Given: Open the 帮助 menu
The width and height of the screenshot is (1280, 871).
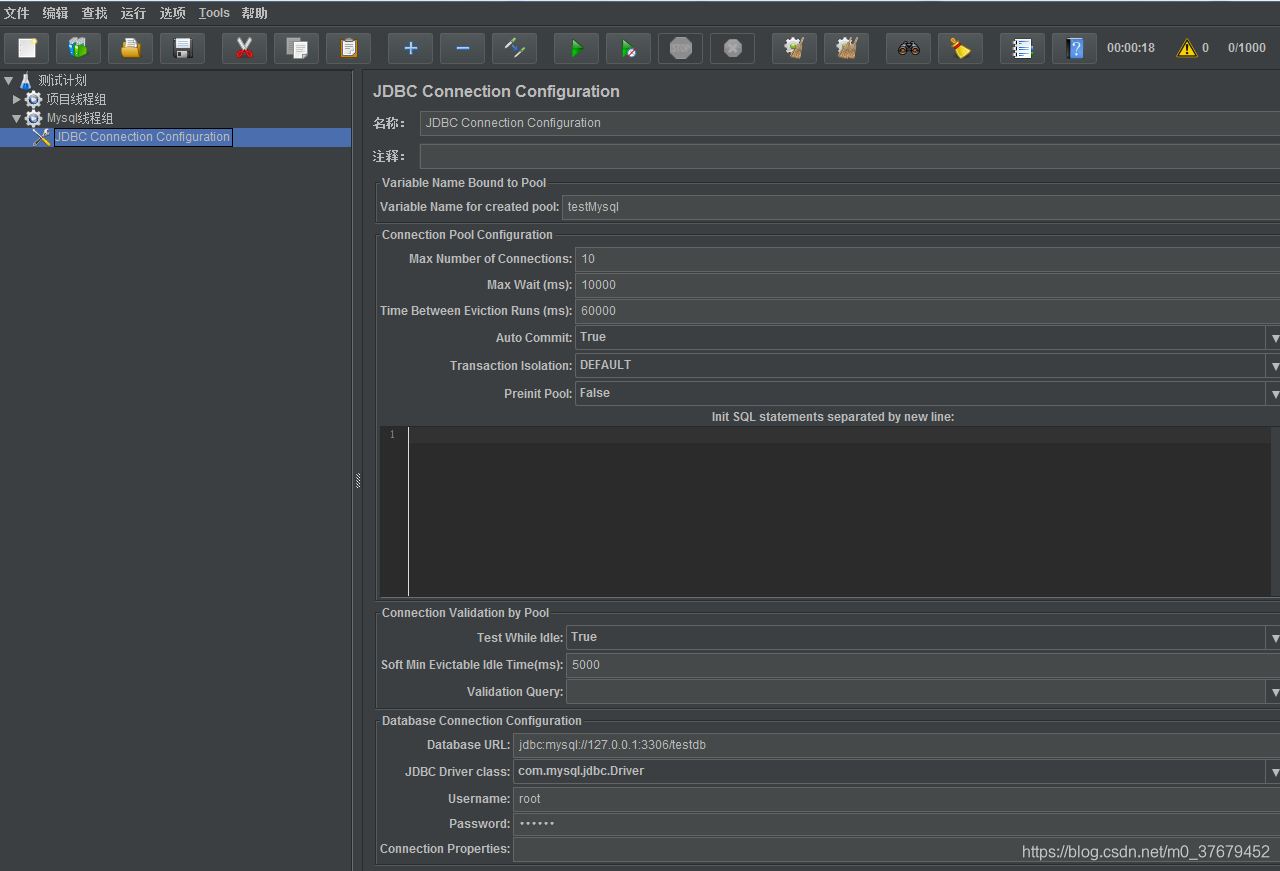Looking at the screenshot, I should click(254, 13).
